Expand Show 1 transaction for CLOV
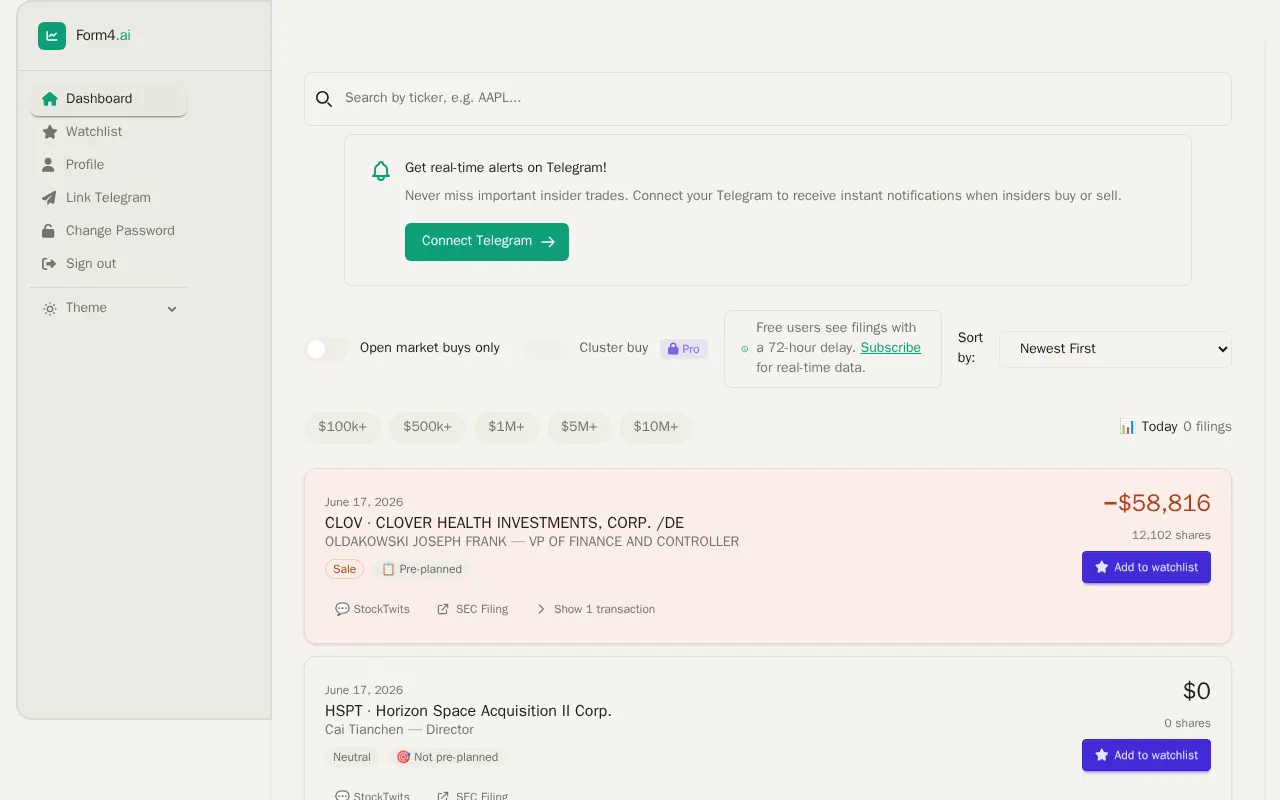Viewport: 1280px width, 800px height. coord(595,609)
